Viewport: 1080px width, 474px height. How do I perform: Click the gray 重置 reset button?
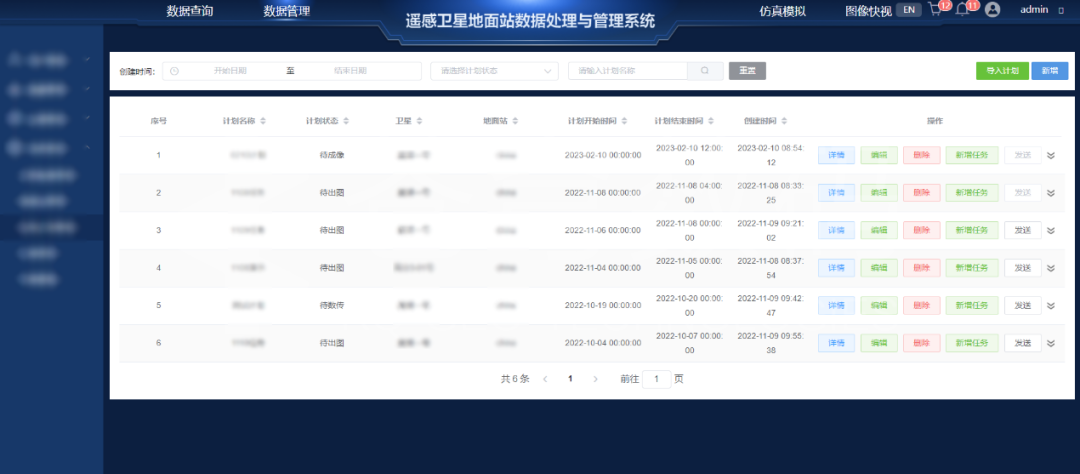tap(747, 71)
